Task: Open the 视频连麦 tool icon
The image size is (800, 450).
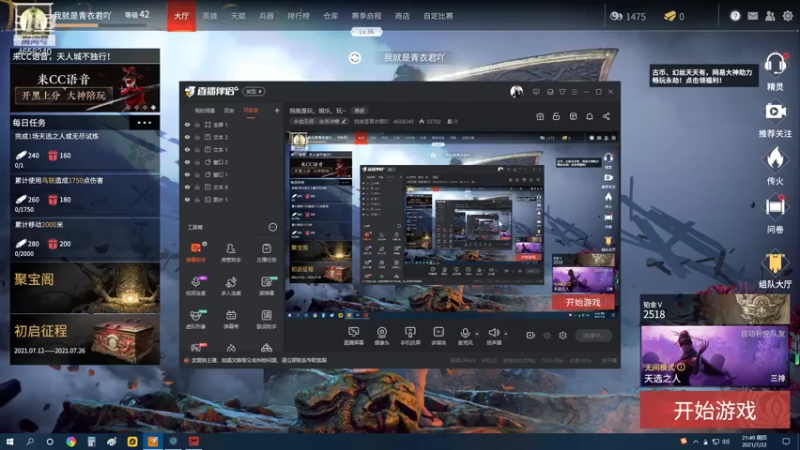Action: [195, 285]
